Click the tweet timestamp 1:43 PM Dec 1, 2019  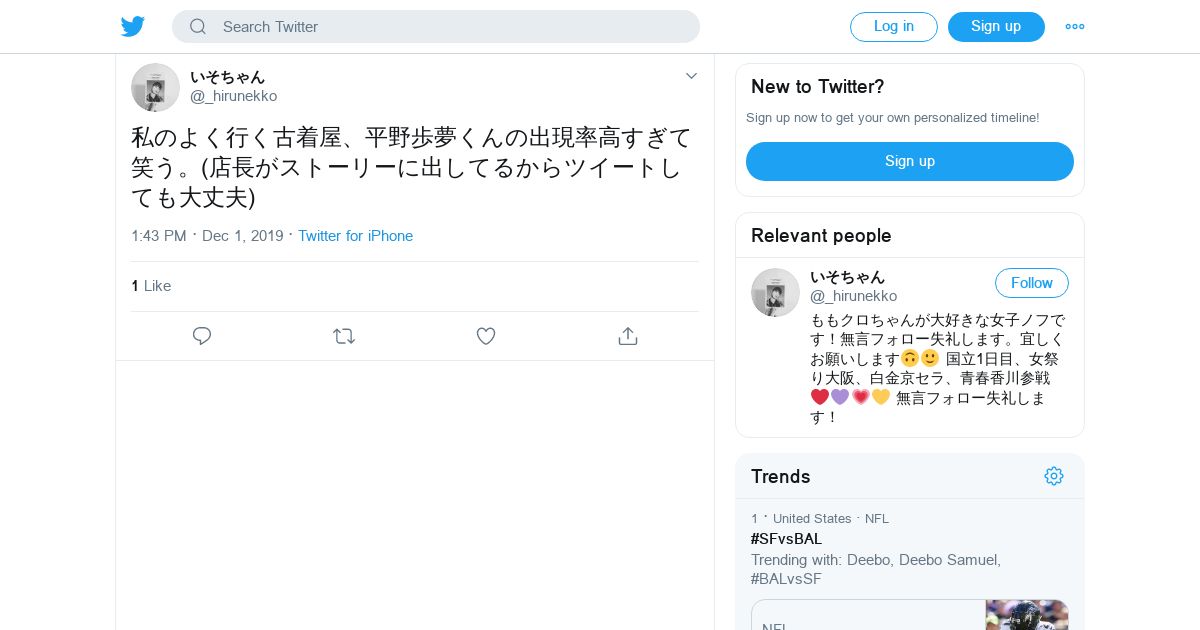click(x=207, y=236)
